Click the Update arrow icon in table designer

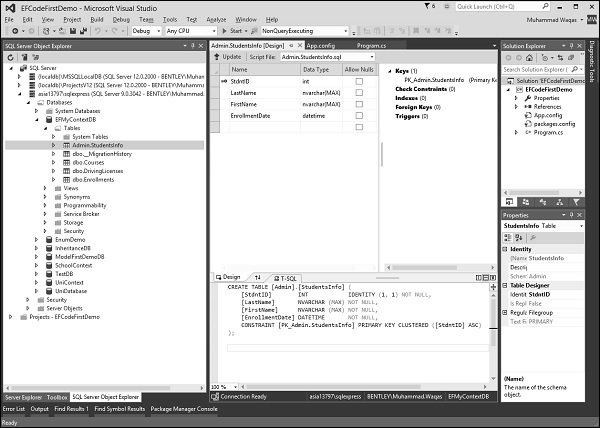click(x=217, y=57)
